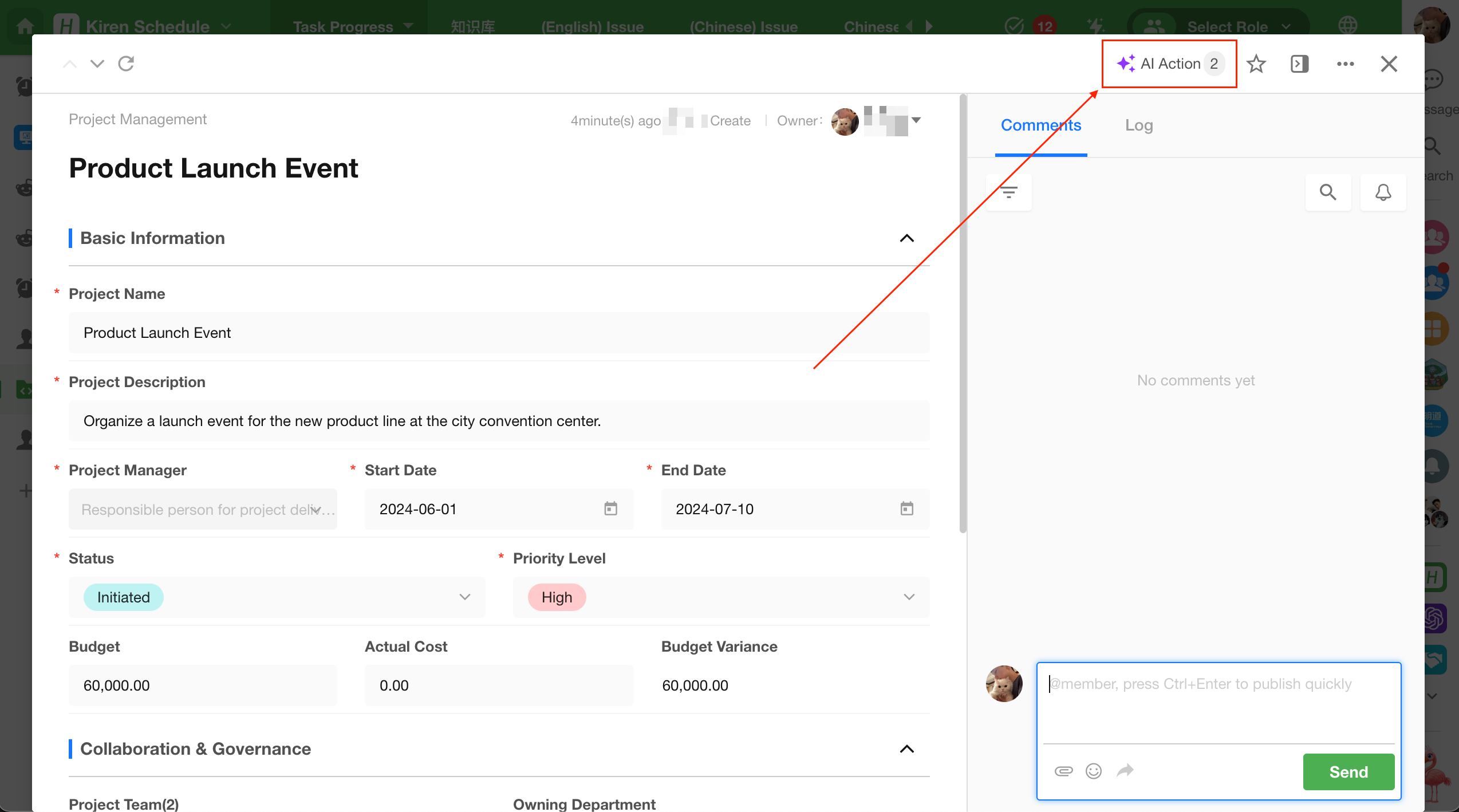
Task: Refresh the record with reload icon
Action: point(126,64)
